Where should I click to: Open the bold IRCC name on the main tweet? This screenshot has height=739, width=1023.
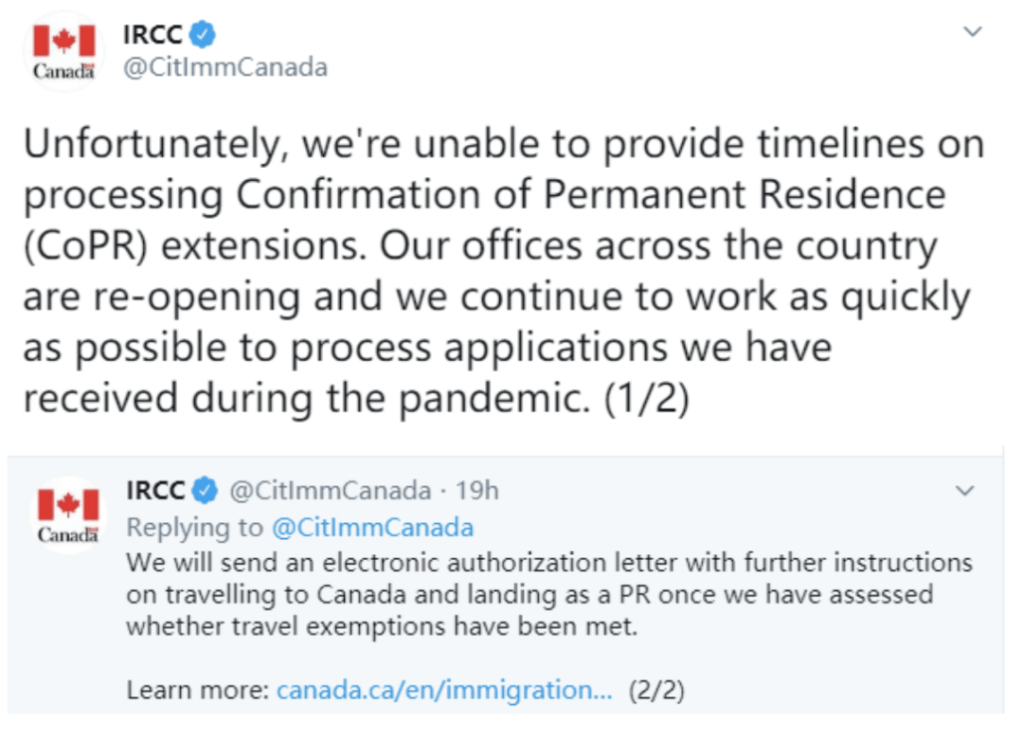(x=151, y=35)
